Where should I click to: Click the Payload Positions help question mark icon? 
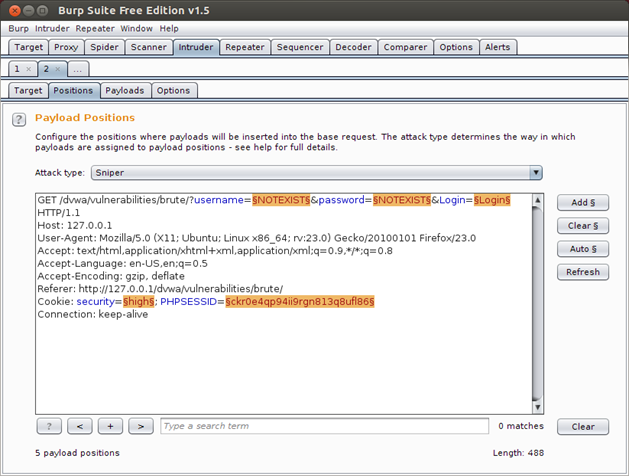click(18, 120)
